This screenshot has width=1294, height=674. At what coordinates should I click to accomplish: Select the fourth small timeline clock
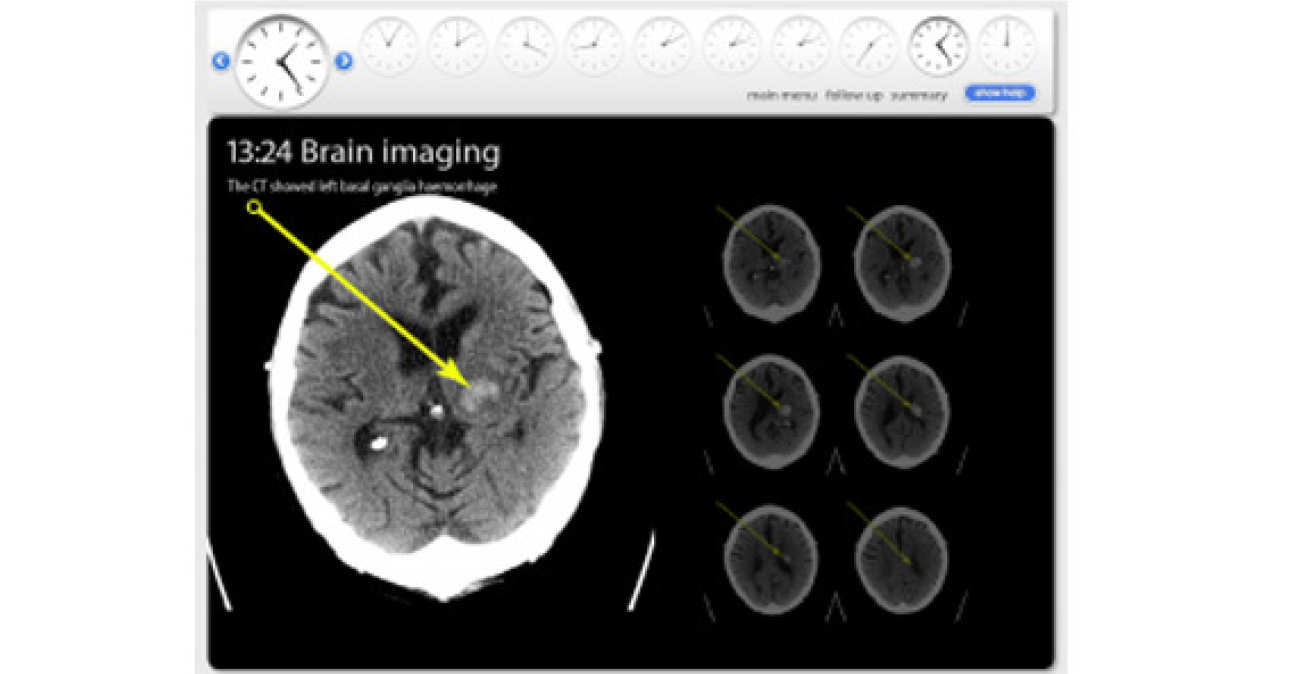click(594, 46)
